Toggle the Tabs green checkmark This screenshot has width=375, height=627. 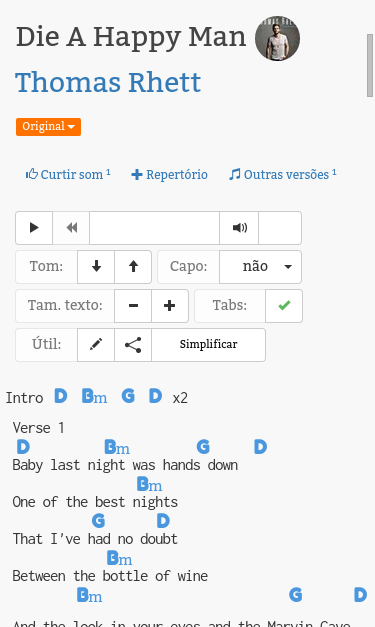click(284, 306)
